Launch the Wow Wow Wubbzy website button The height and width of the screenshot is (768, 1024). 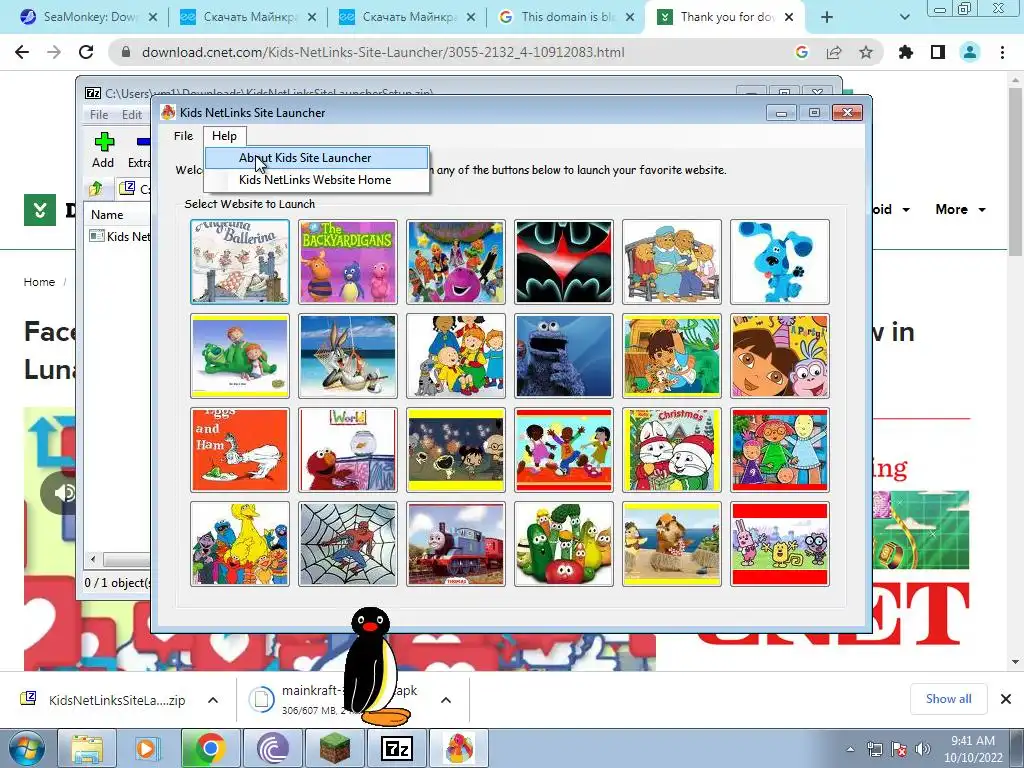(x=780, y=544)
